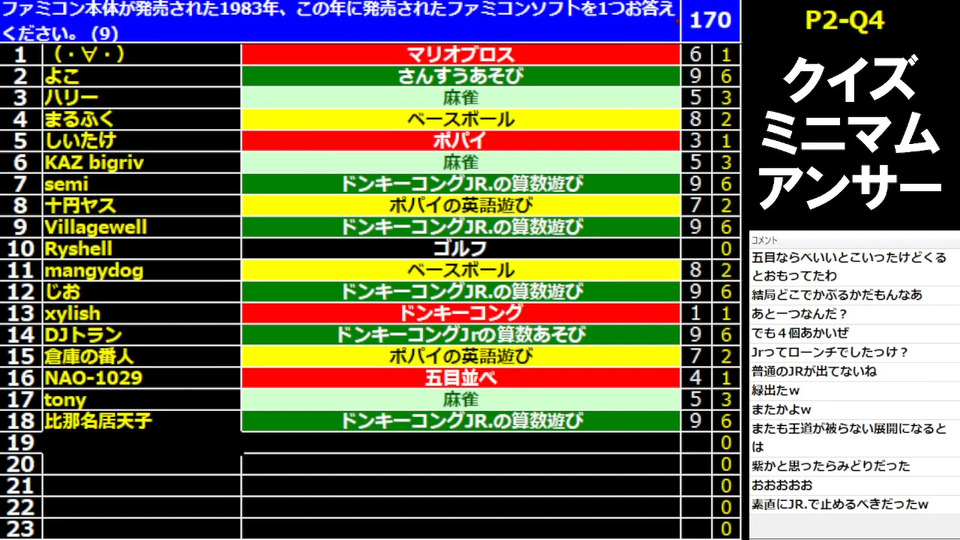
Task: Select comment おおおおお
Action: 782,485
